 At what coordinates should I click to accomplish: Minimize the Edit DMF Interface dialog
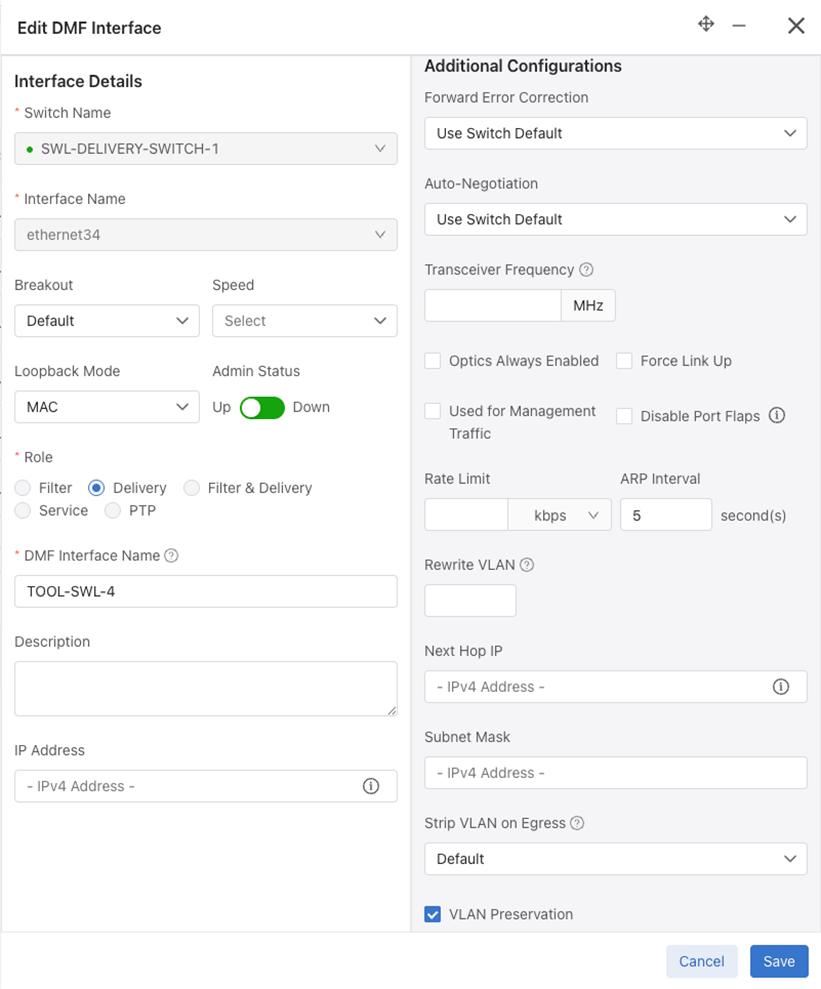[739, 26]
